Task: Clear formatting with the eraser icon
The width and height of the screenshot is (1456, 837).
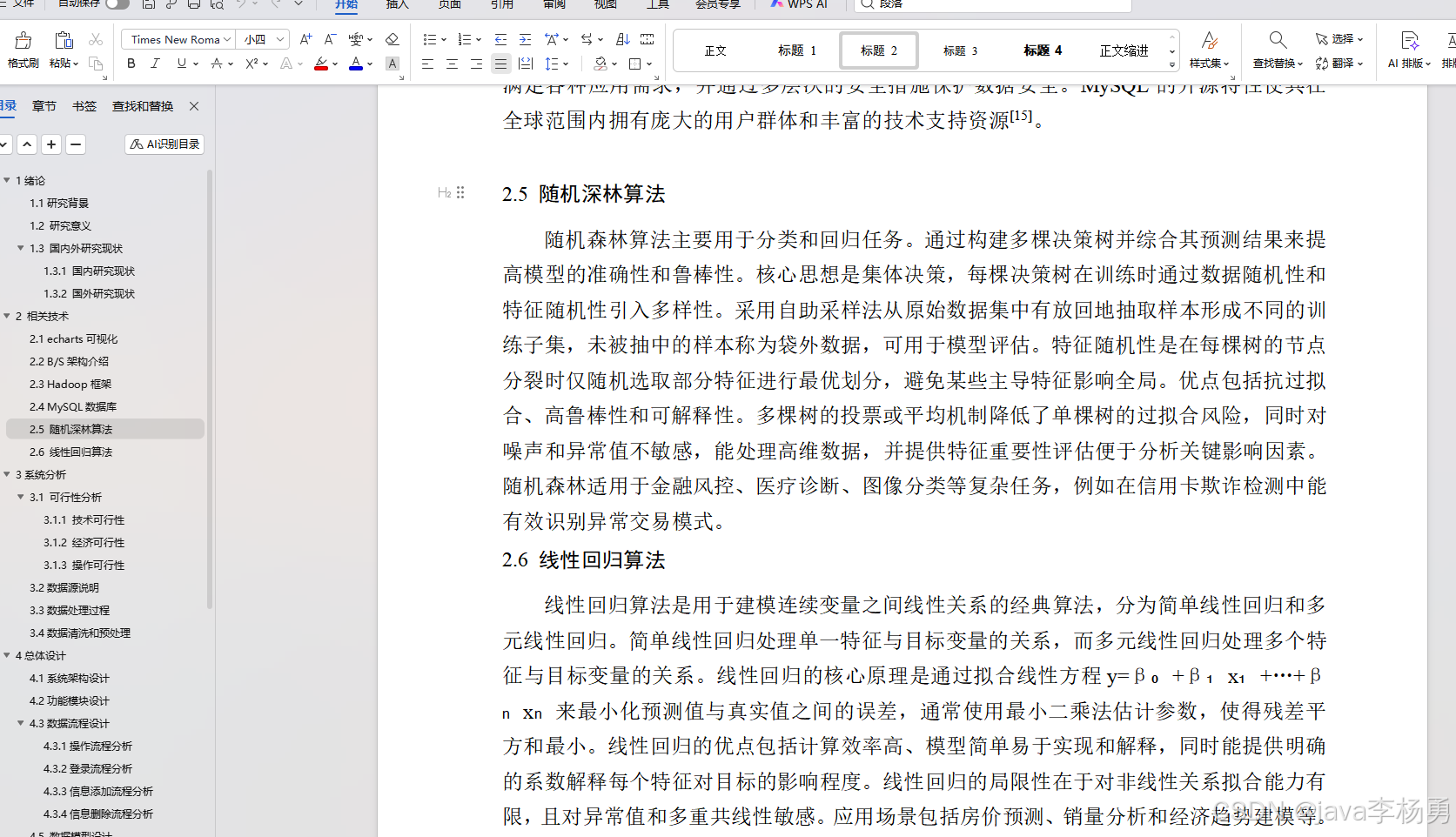Action: 393,39
